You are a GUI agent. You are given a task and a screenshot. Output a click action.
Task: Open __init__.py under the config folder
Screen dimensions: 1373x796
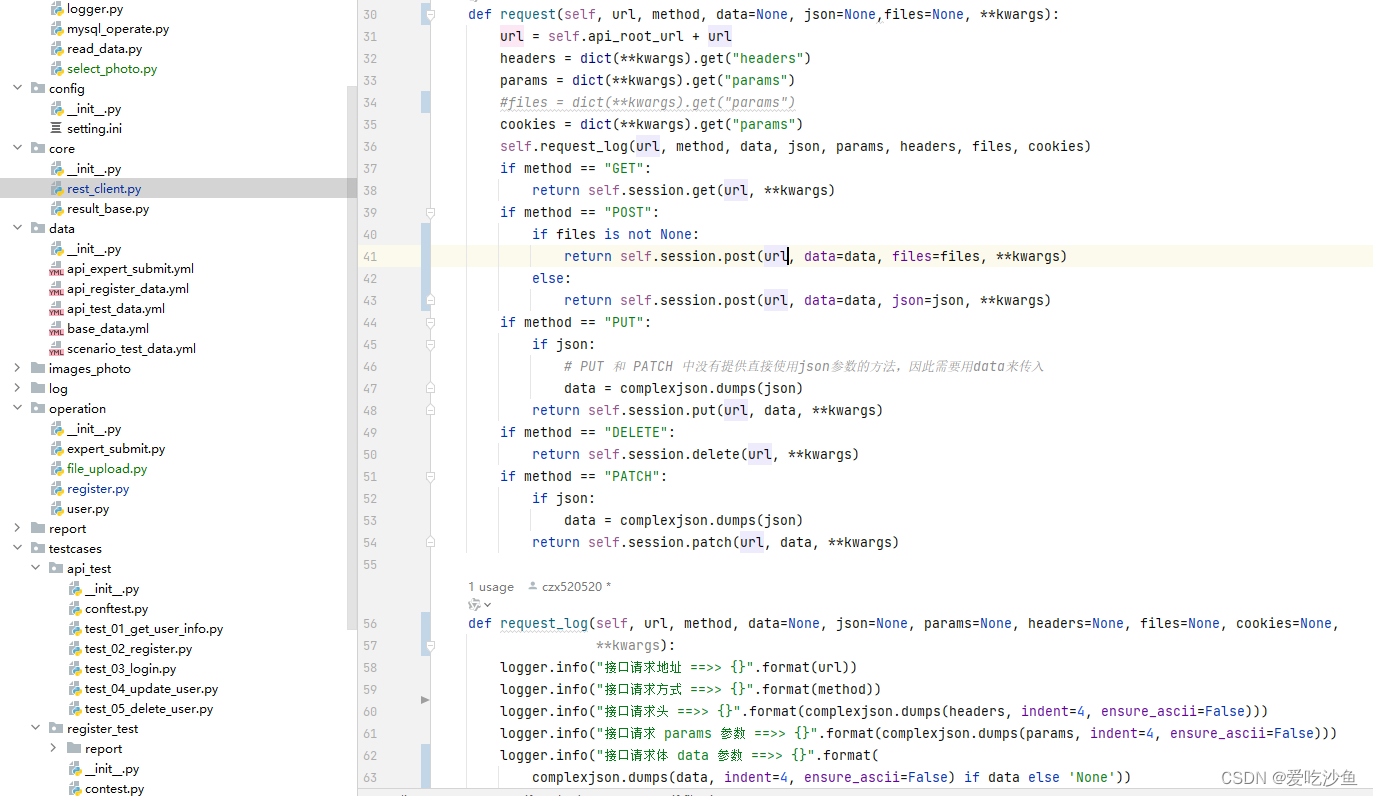[94, 109]
